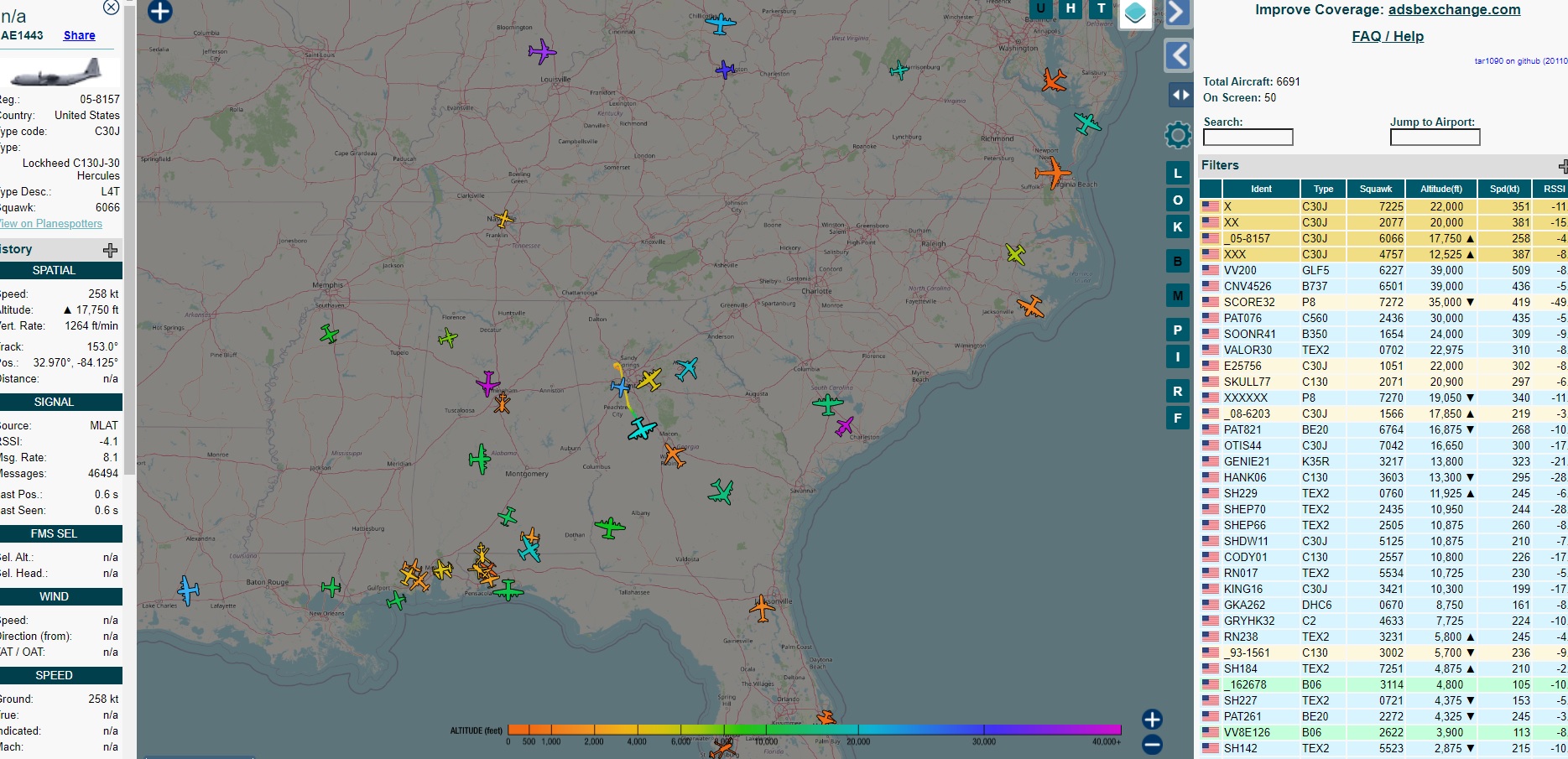Select the _05-8157 aircraft row
1568x759 pixels.
point(1383,238)
